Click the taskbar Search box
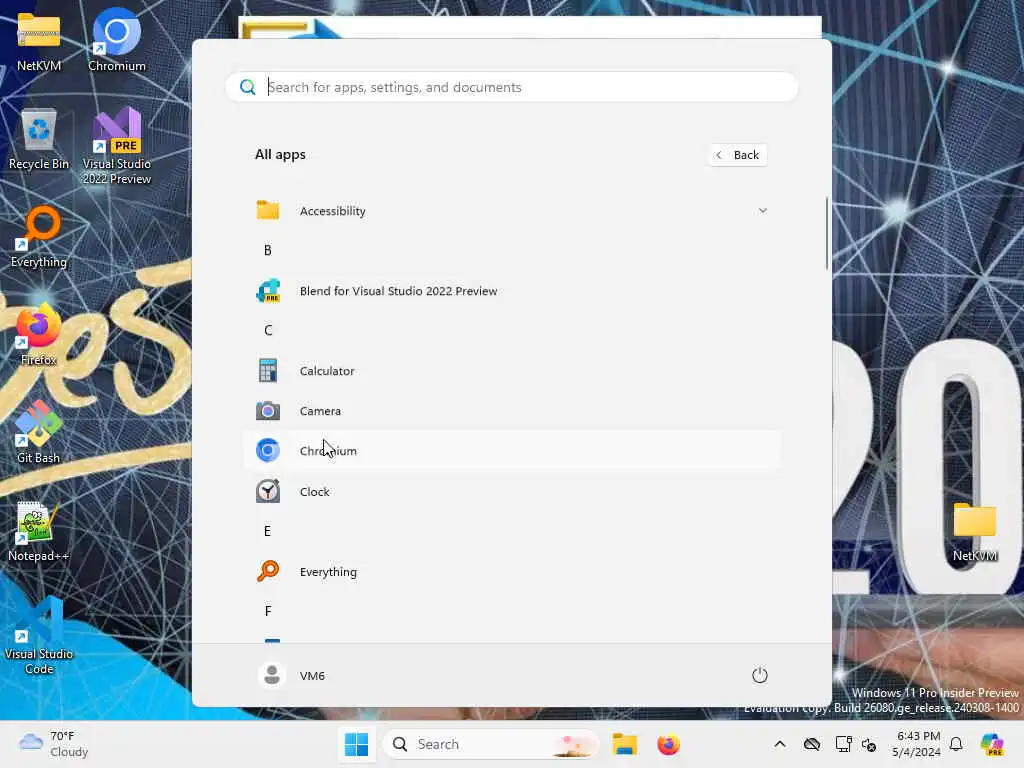The height and width of the screenshot is (768, 1024). point(490,744)
